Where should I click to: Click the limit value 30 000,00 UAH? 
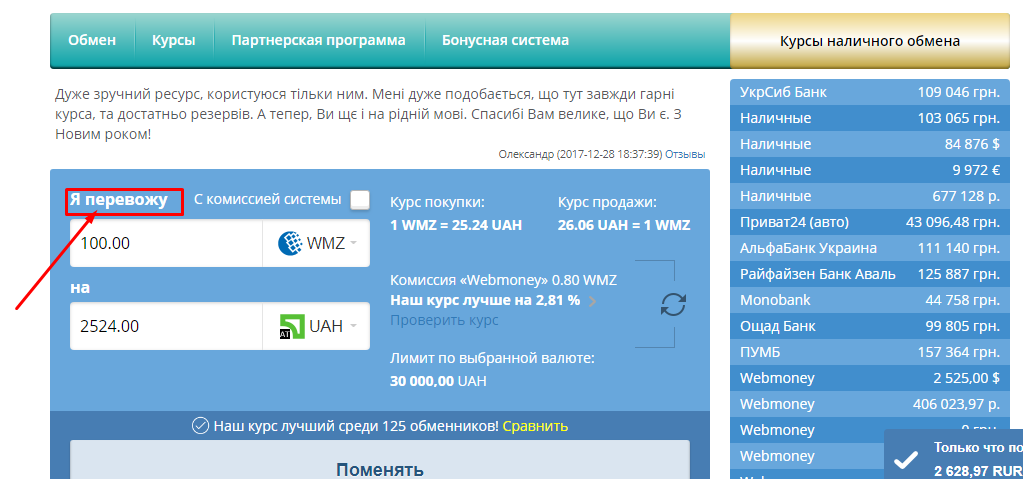438,381
